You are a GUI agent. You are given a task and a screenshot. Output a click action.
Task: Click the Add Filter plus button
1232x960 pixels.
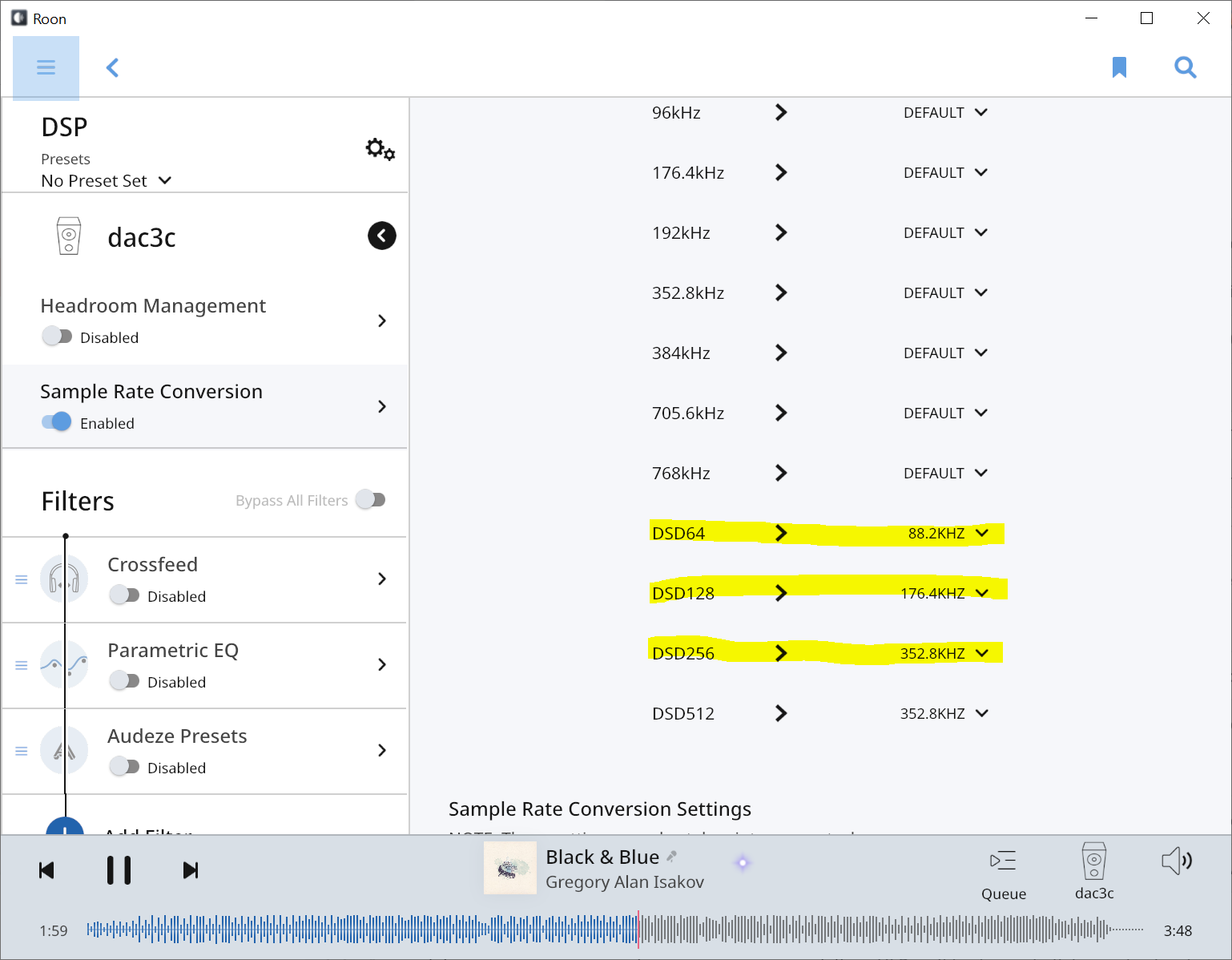click(65, 826)
